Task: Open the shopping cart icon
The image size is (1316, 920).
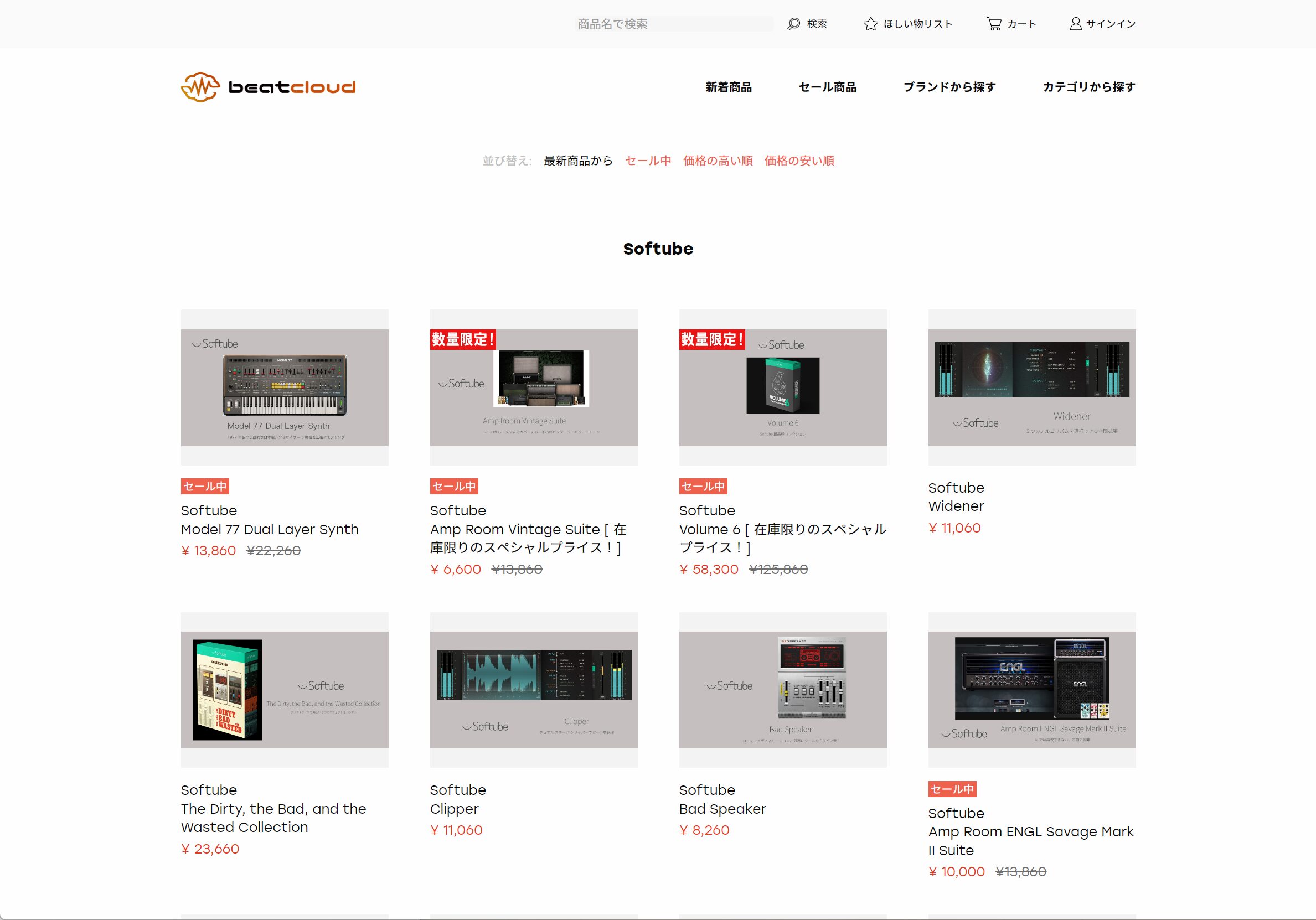Action: 994,23
